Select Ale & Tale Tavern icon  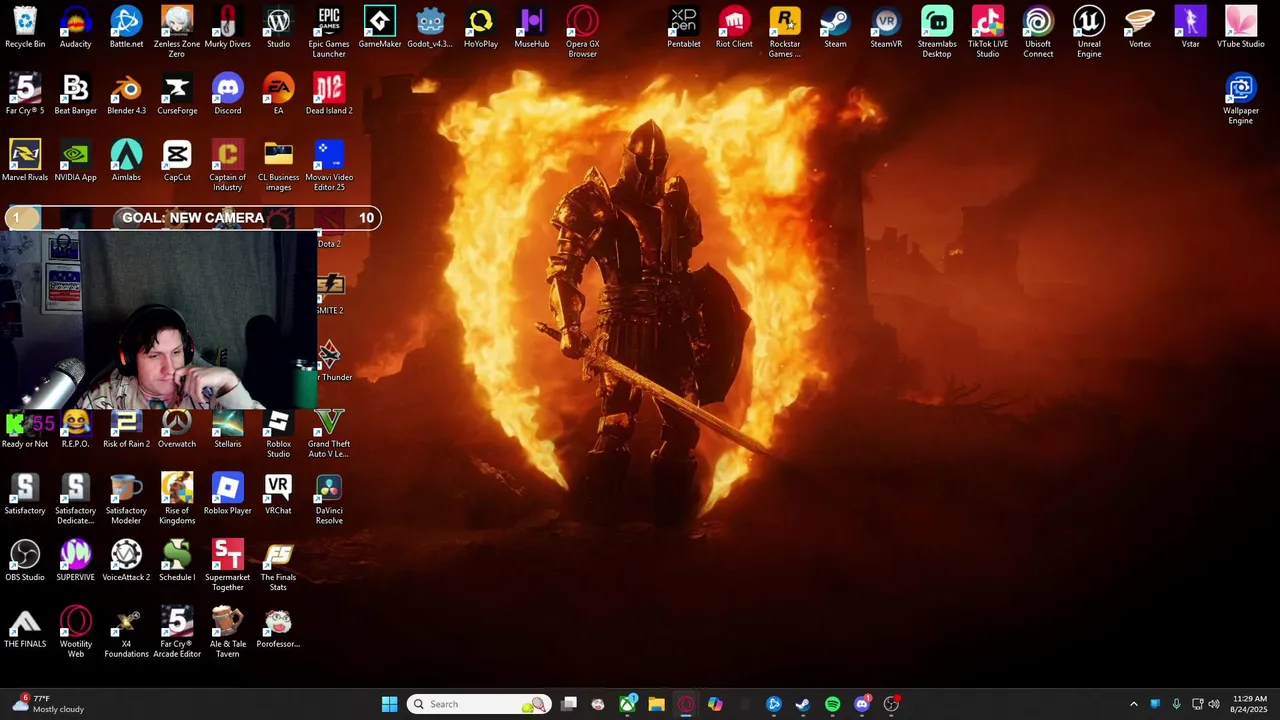click(228, 633)
